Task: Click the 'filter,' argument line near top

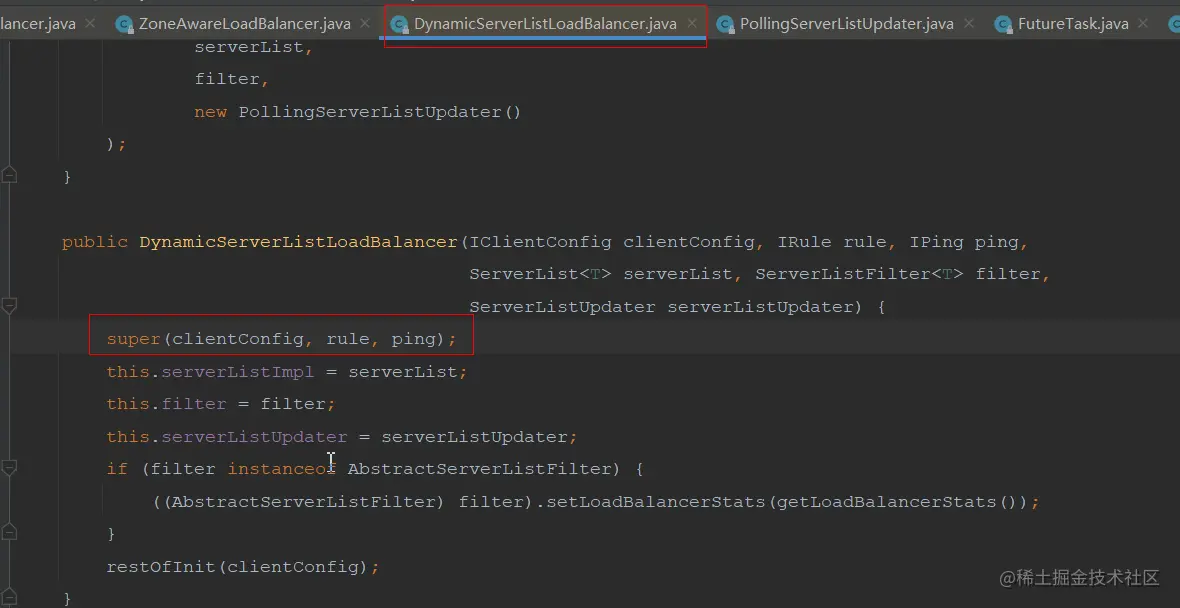Action: click(x=232, y=79)
